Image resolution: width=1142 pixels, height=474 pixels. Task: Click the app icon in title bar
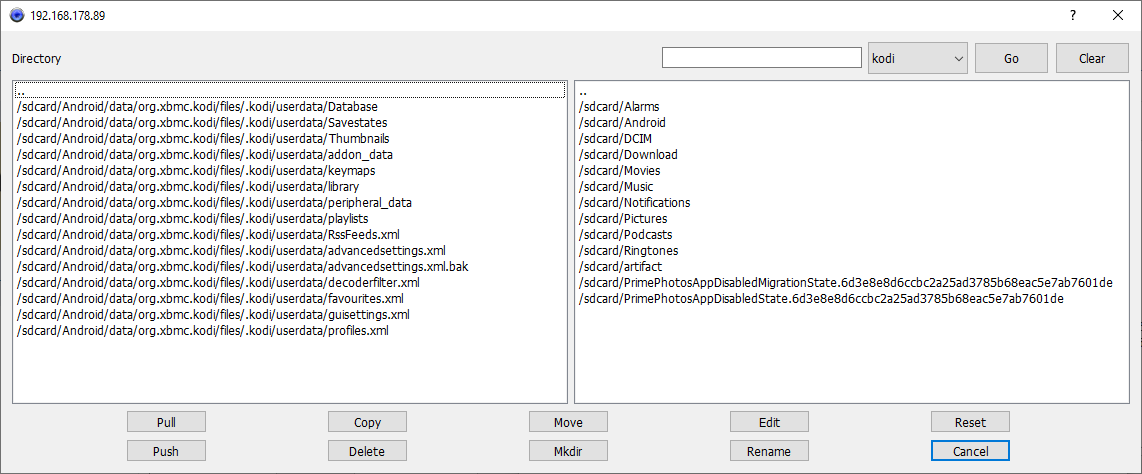tap(16, 15)
